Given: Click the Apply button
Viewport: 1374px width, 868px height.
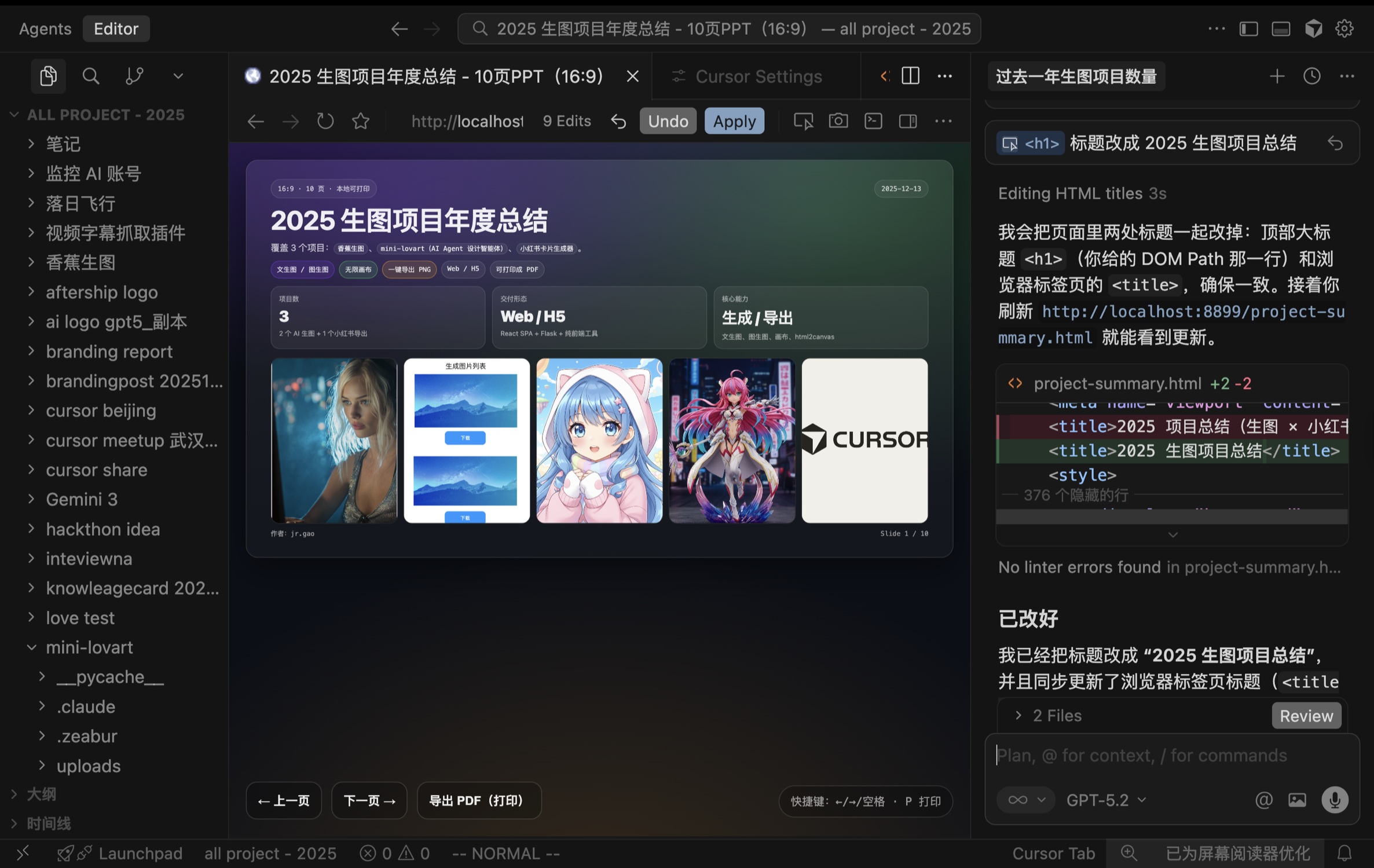Looking at the screenshot, I should click(734, 121).
